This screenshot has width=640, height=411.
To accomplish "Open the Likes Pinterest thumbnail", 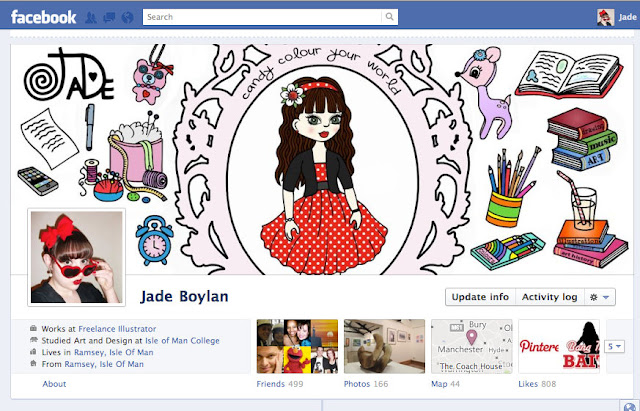I will [x=559, y=346].
